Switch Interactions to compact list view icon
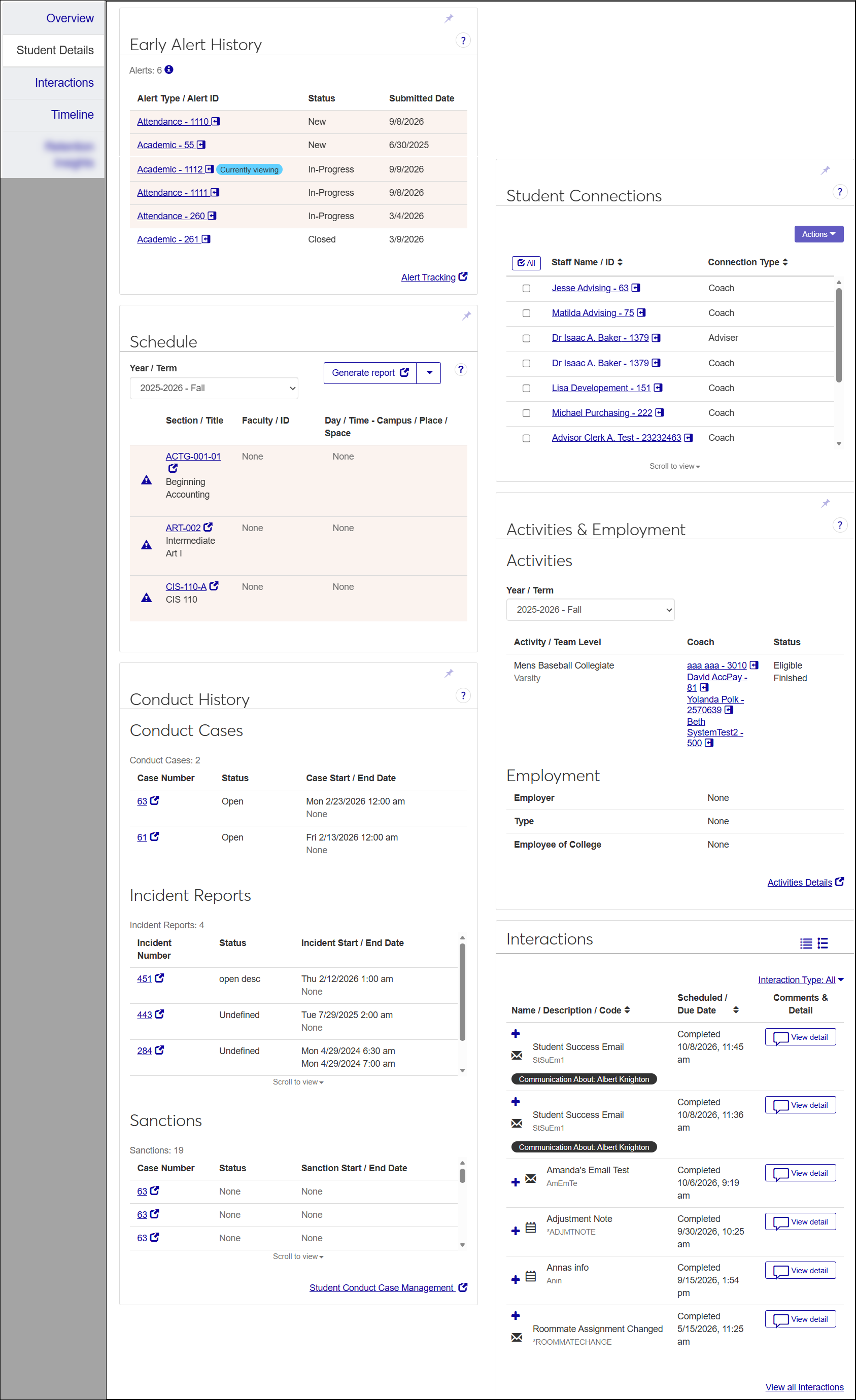856x1400 pixels. point(806,943)
